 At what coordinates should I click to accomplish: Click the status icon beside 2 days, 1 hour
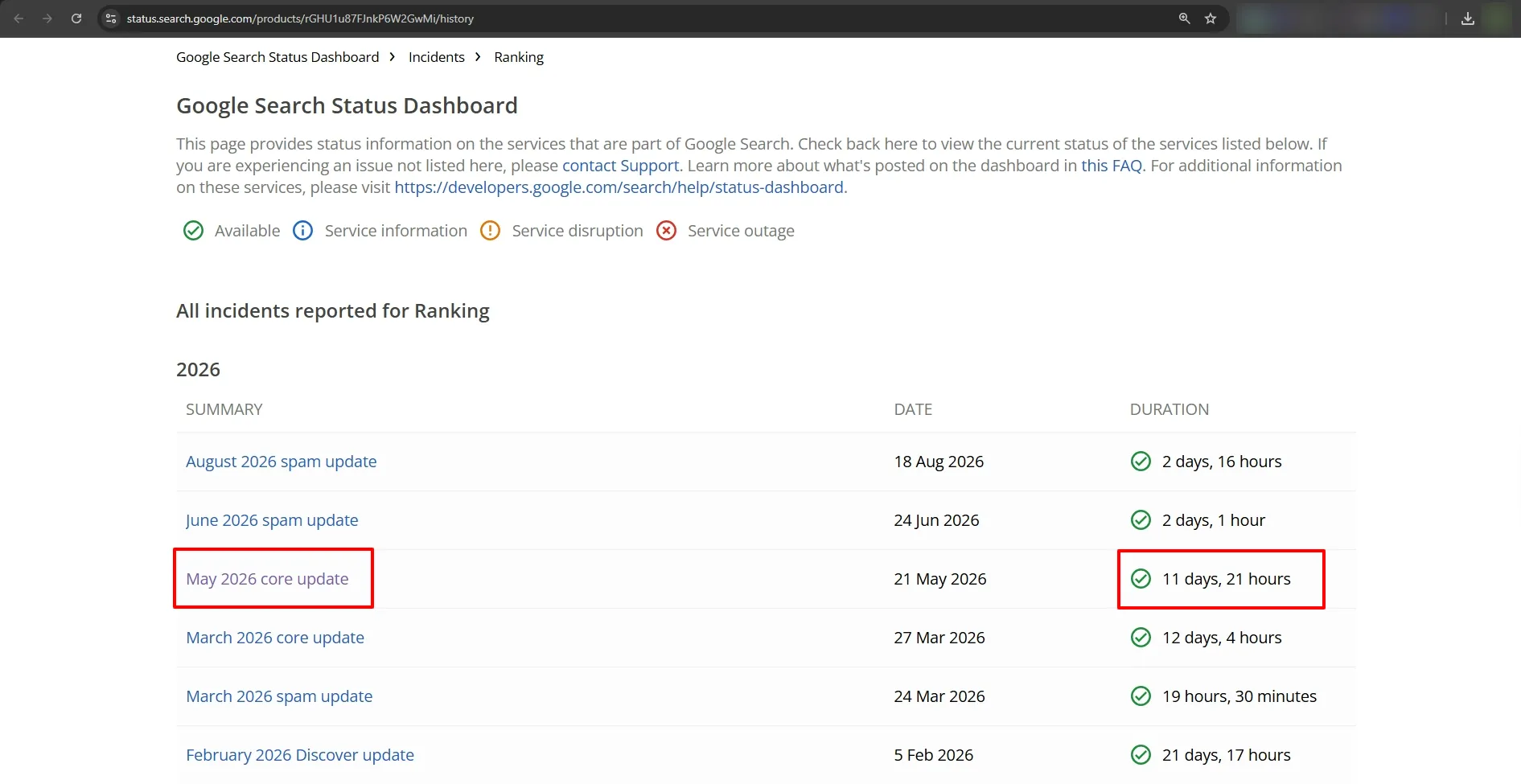(1141, 520)
